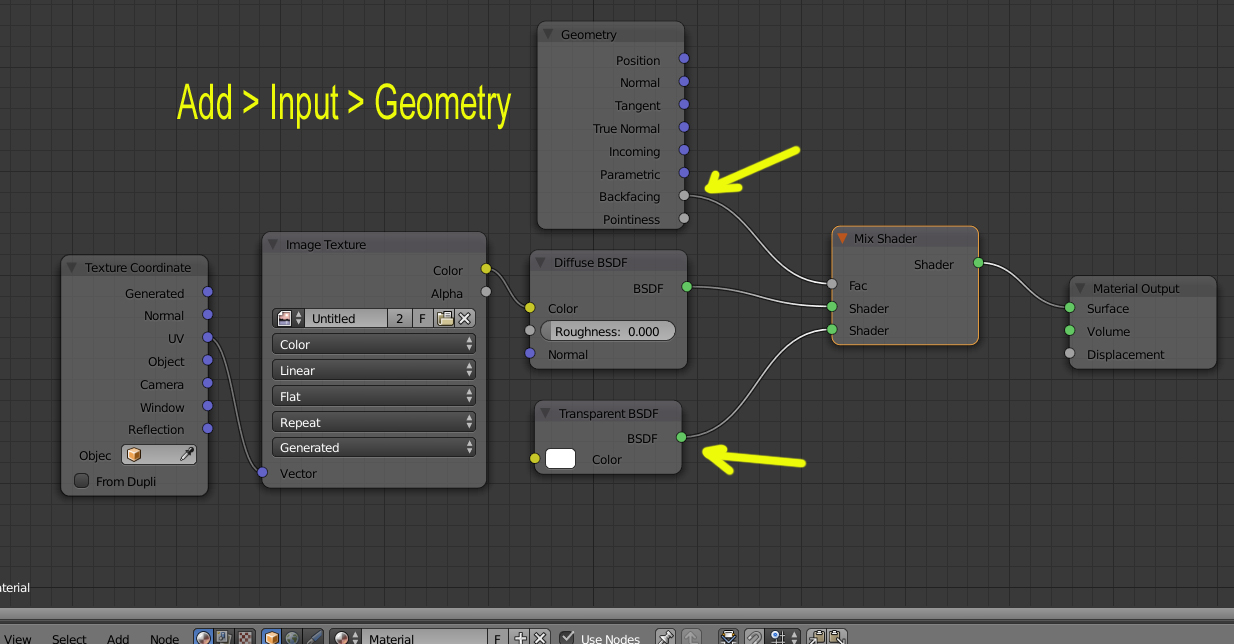This screenshot has width=1234, height=644.
Task: Toggle fake user F button for Untitled image
Action: click(x=423, y=318)
